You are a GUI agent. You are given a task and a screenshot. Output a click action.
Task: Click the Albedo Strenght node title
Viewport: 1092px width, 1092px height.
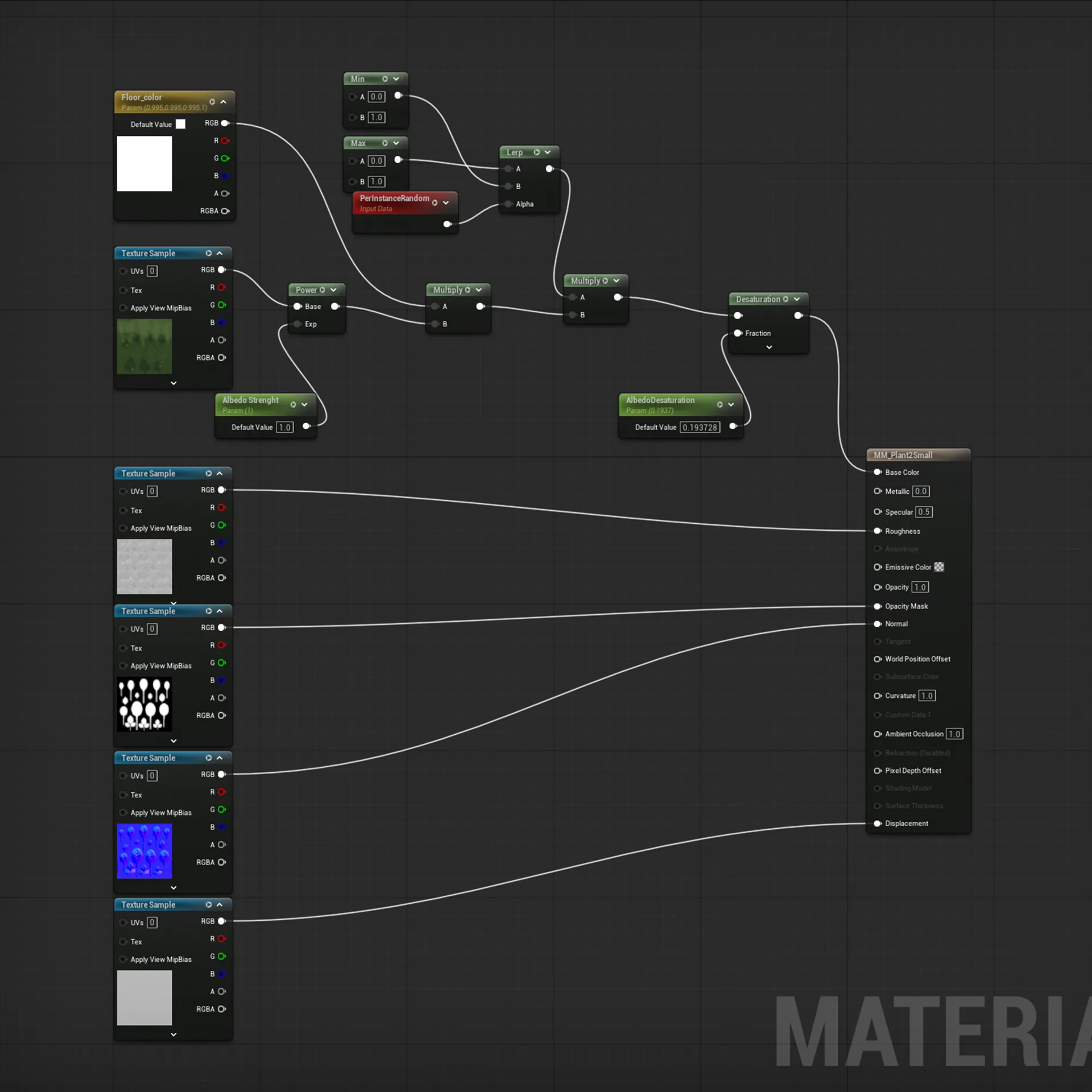click(250, 400)
